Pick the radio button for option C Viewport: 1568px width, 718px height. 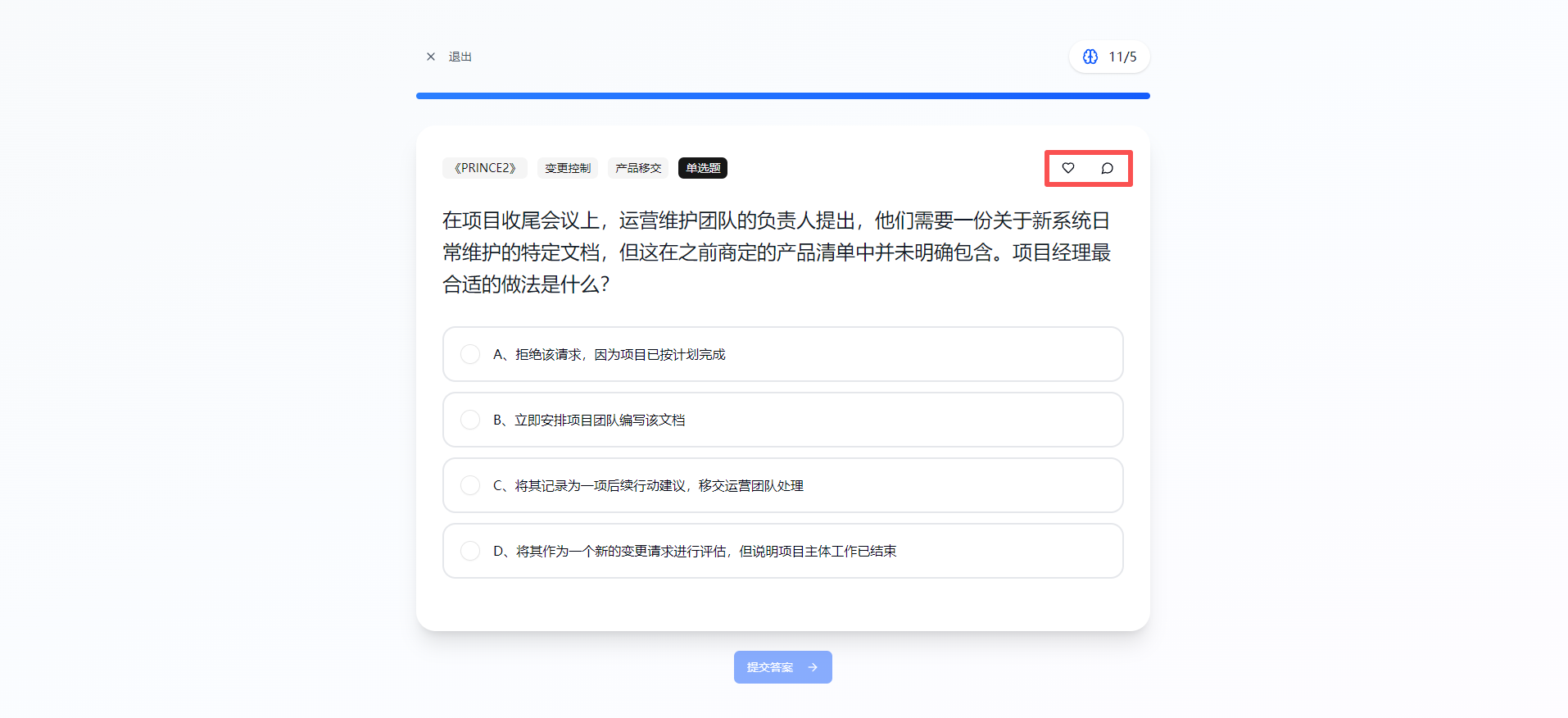pyautogui.click(x=470, y=485)
